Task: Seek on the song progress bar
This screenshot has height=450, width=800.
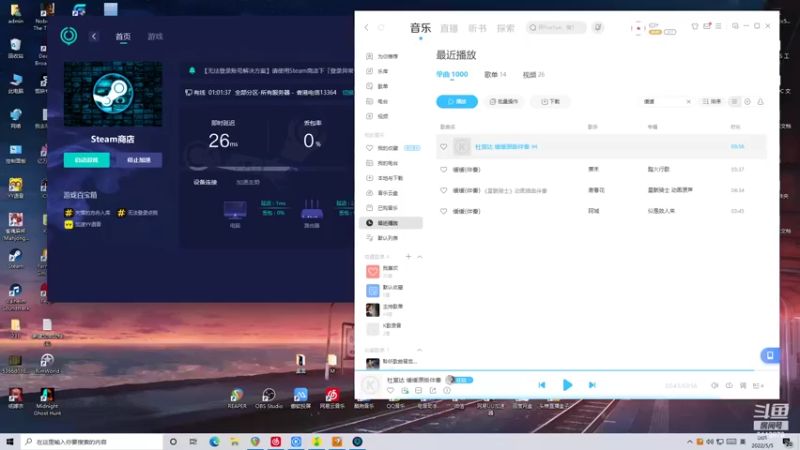Action: 567,370
